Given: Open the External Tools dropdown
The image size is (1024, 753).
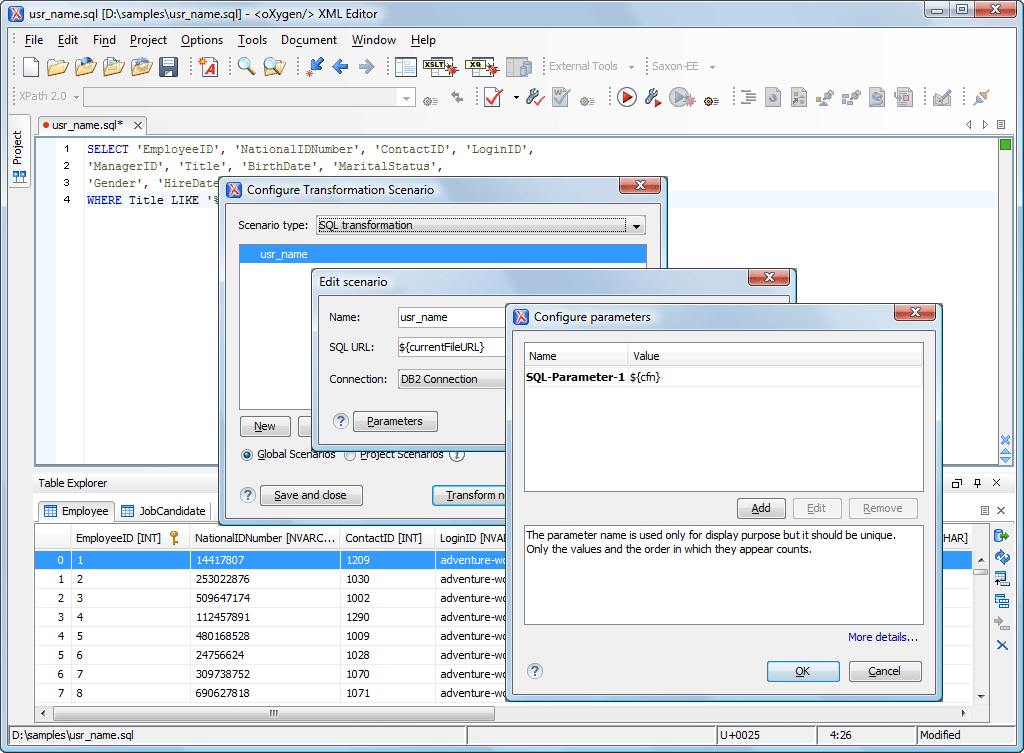Looking at the screenshot, I should pyautogui.click(x=631, y=67).
